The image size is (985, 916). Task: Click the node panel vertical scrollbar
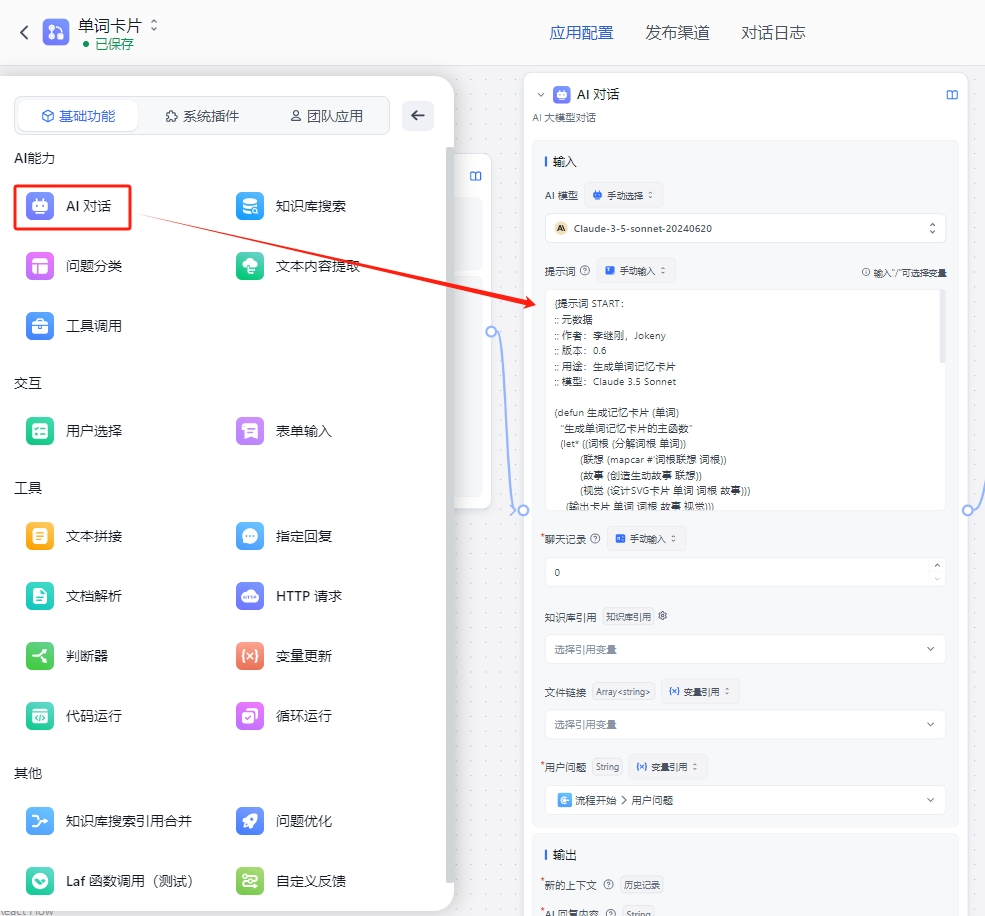(x=449, y=515)
